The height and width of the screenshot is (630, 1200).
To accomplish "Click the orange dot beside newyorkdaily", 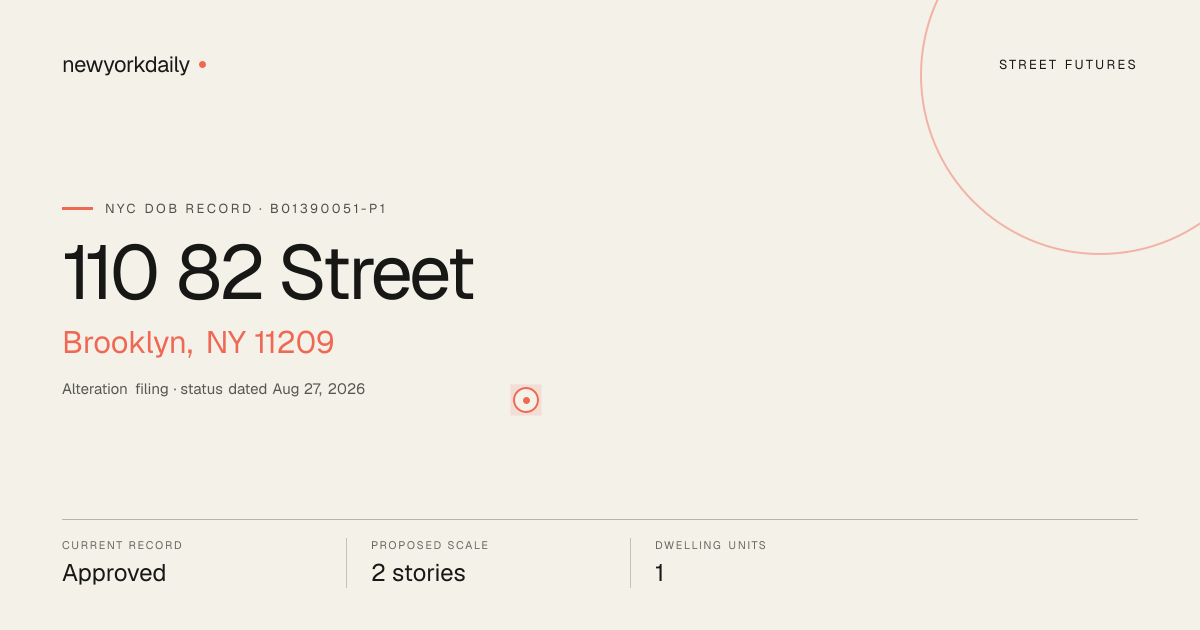I will (202, 65).
